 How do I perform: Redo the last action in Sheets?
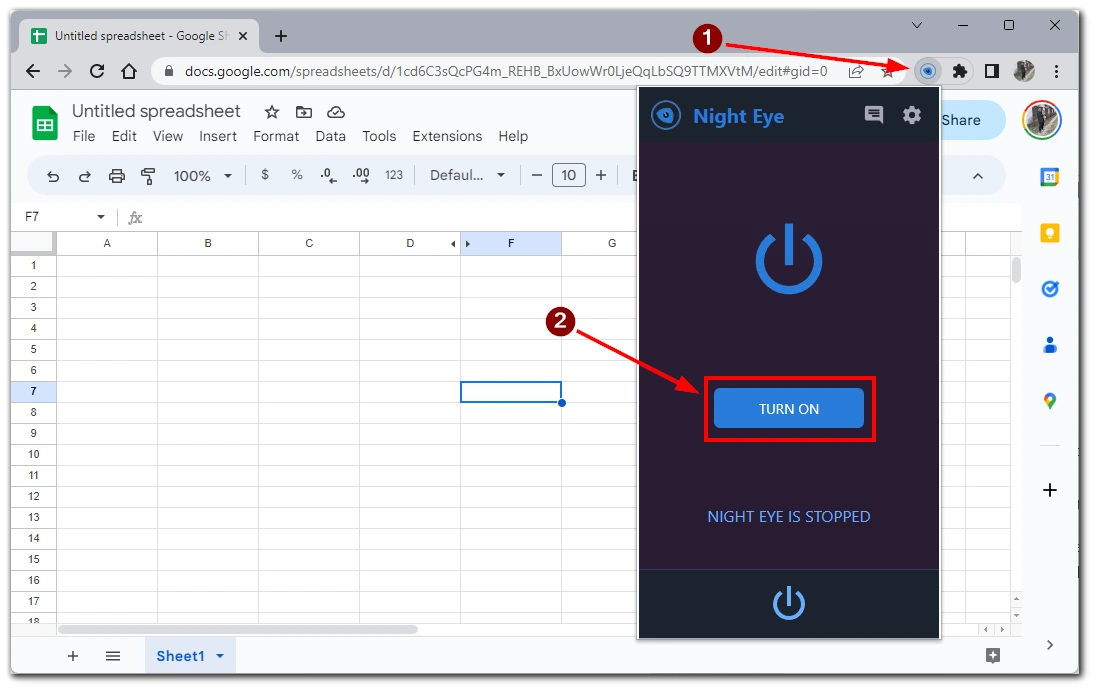tap(85, 176)
